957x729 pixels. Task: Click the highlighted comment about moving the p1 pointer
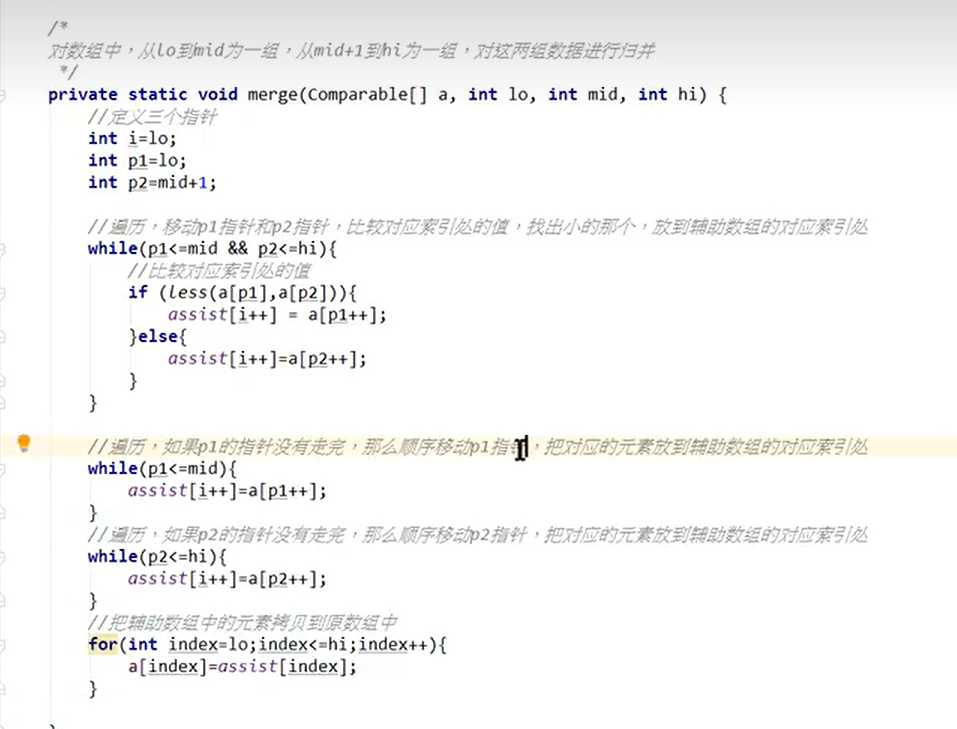click(478, 446)
